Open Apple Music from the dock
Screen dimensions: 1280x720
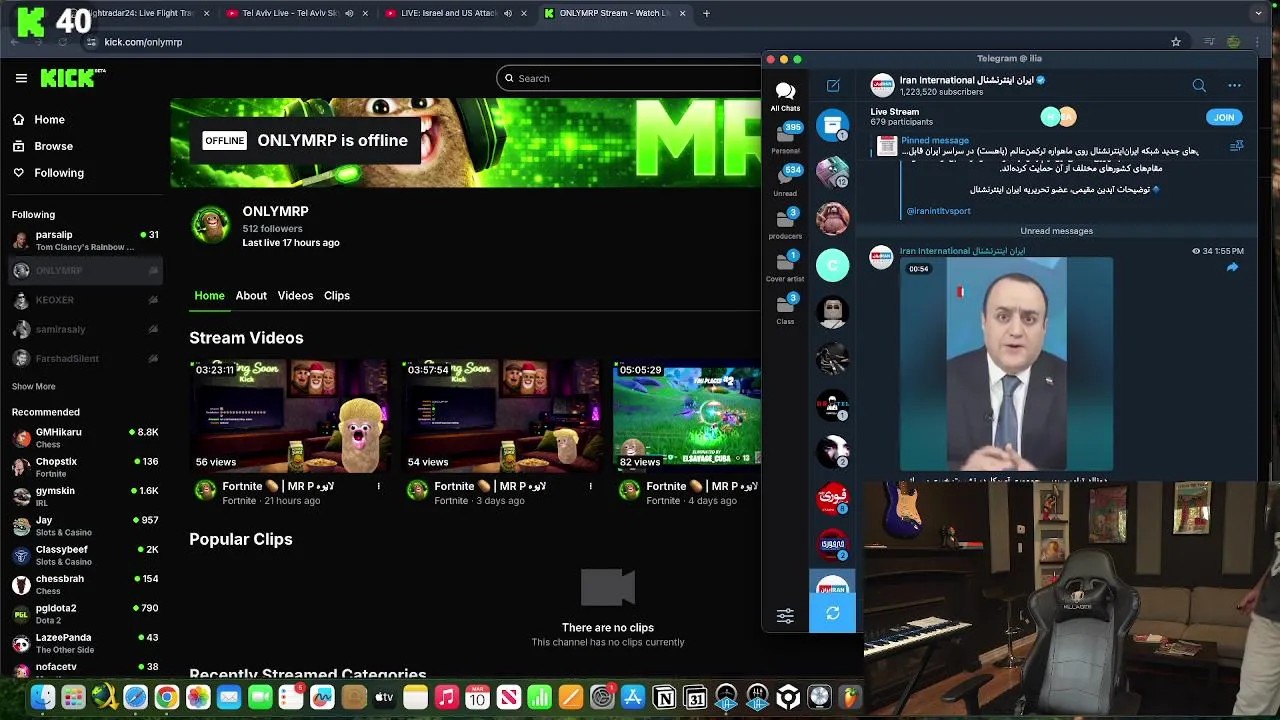pos(446,697)
